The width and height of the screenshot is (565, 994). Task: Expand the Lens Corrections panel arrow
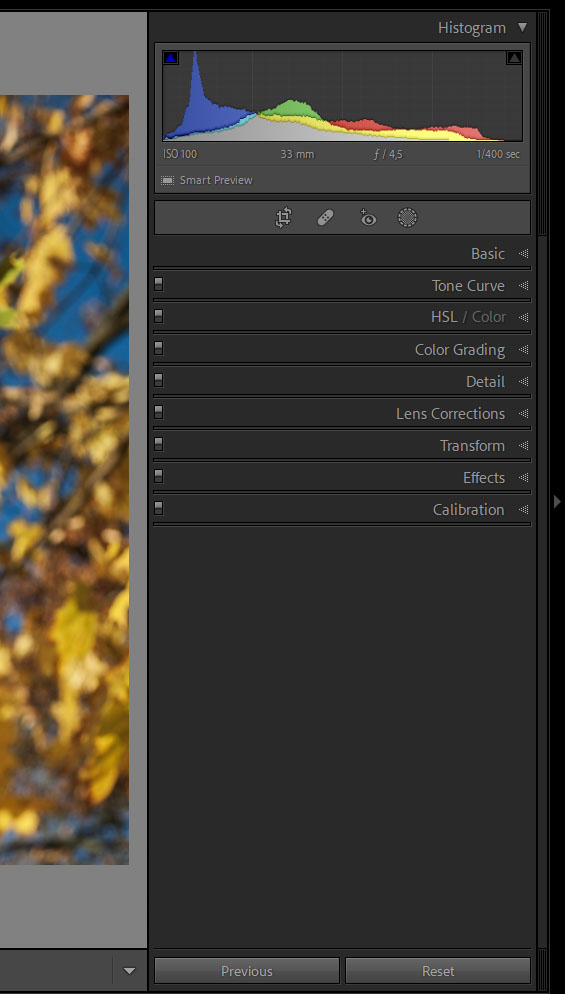click(x=523, y=413)
